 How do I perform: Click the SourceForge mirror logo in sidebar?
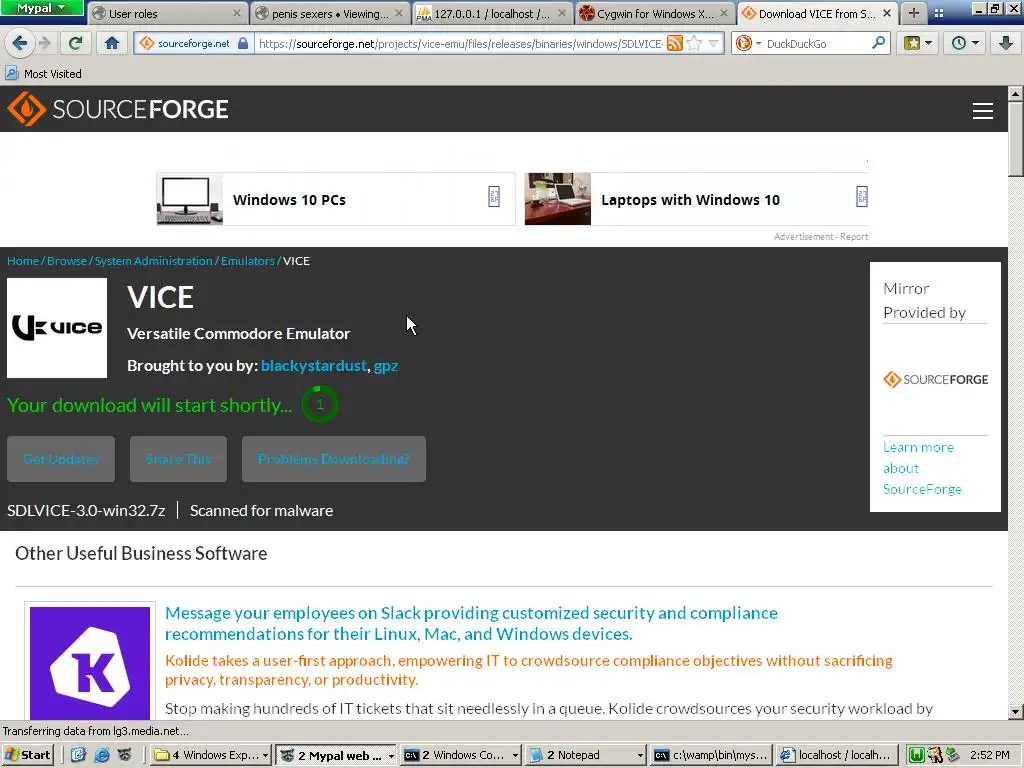(935, 379)
